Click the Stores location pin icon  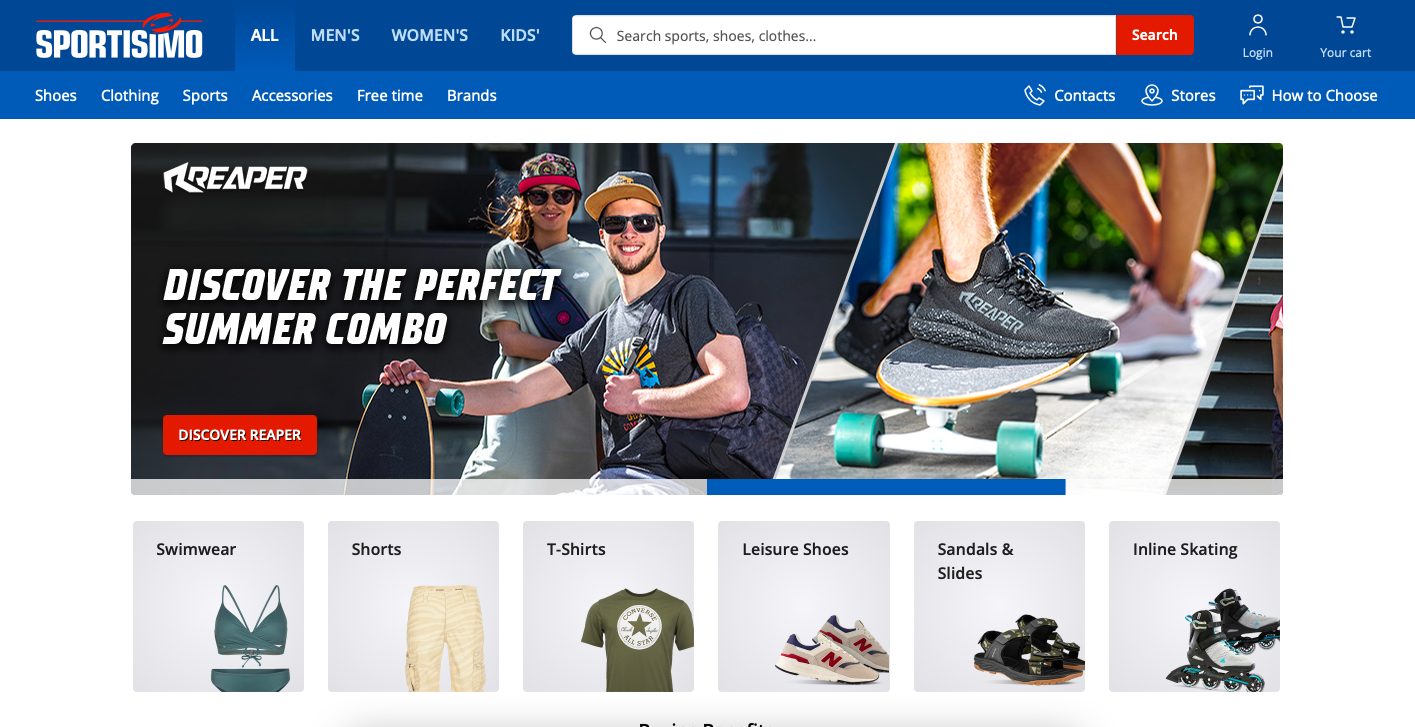tap(1152, 95)
